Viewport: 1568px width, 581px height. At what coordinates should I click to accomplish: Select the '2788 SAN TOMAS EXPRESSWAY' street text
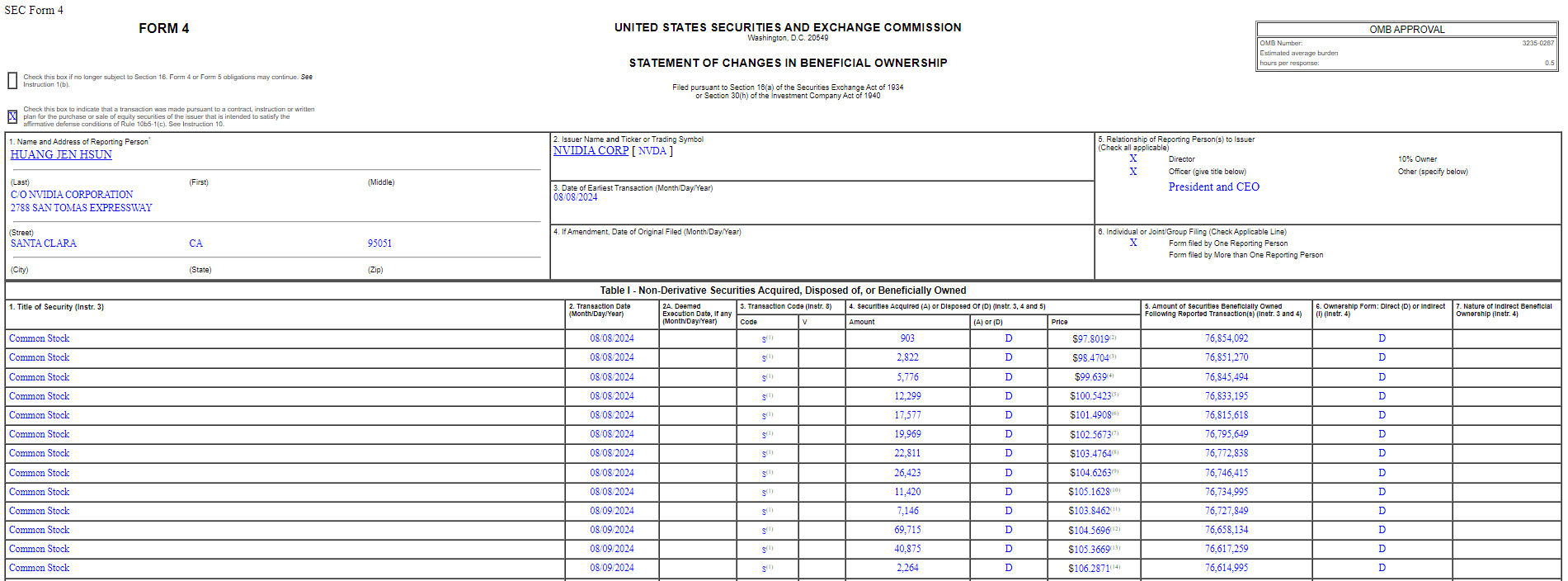[81, 208]
